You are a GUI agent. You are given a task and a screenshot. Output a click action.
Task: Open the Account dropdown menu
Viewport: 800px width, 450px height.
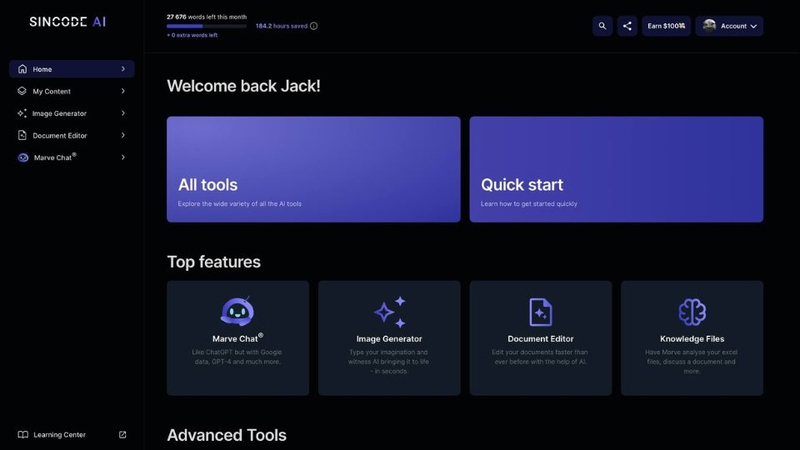pyautogui.click(x=729, y=26)
